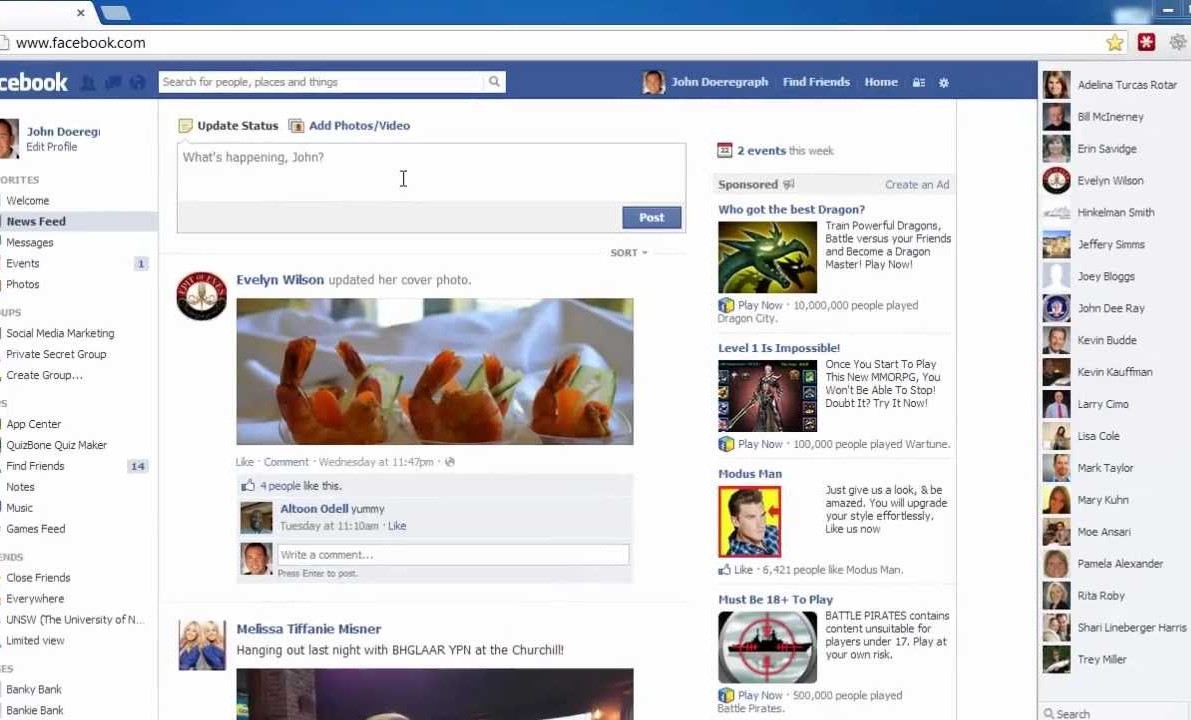This screenshot has width=1191, height=720.
Task: Click Evelyn Wilson's profile picture in feed
Action: pos(201,296)
